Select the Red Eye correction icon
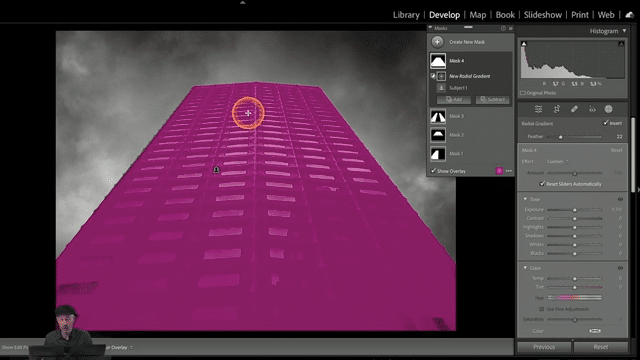The height and width of the screenshot is (360, 640). click(592, 109)
